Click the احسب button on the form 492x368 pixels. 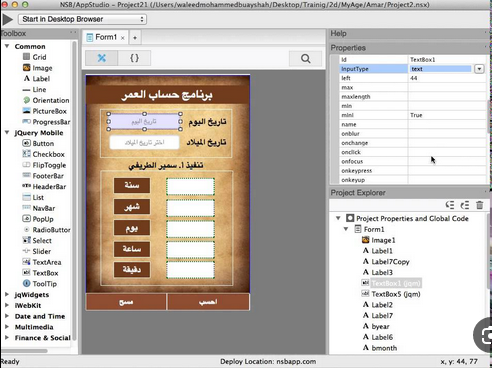tap(208, 302)
